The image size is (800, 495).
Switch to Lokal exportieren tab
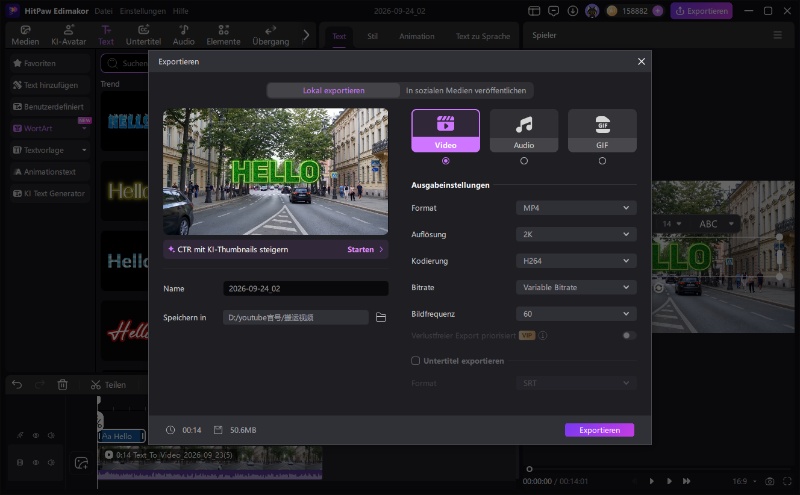(334, 90)
